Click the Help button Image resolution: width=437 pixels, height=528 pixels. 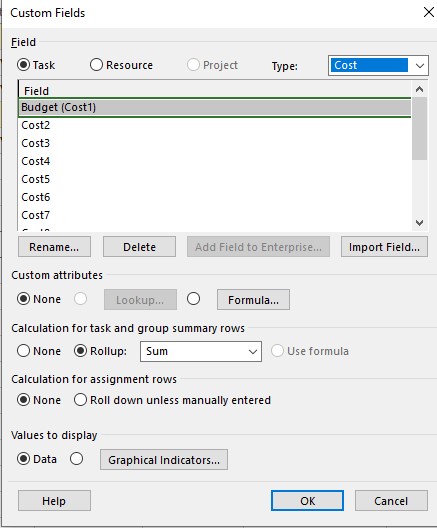tap(54, 501)
